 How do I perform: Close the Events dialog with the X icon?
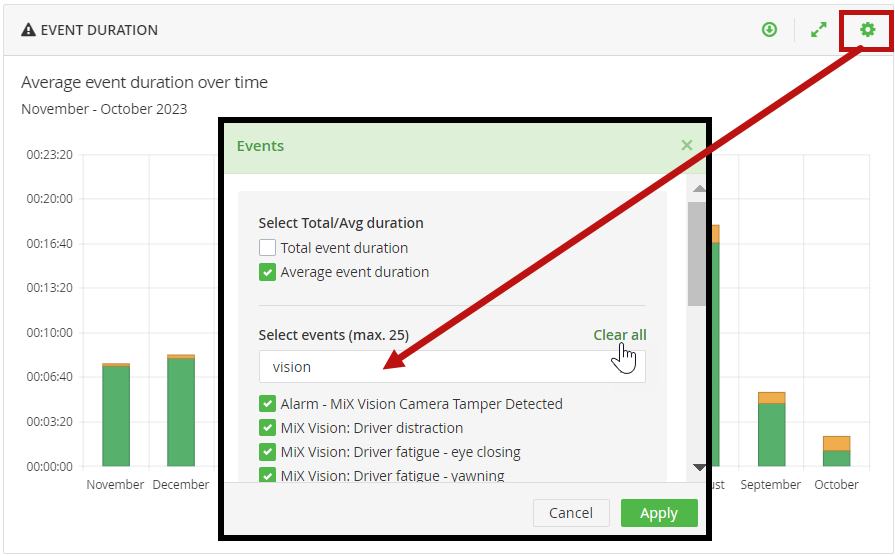[x=687, y=146]
